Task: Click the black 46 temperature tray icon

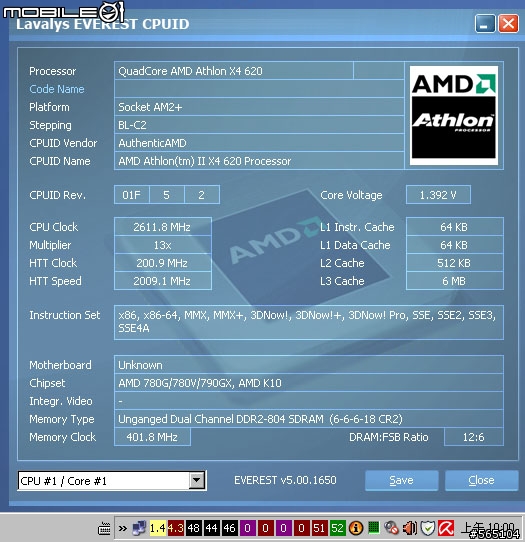Action: tap(229, 528)
